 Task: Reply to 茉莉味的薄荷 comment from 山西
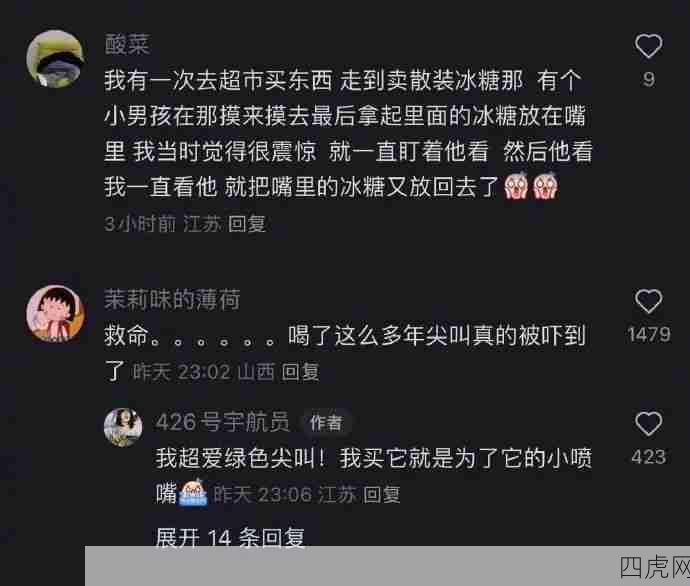pyautogui.click(x=300, y=372)
